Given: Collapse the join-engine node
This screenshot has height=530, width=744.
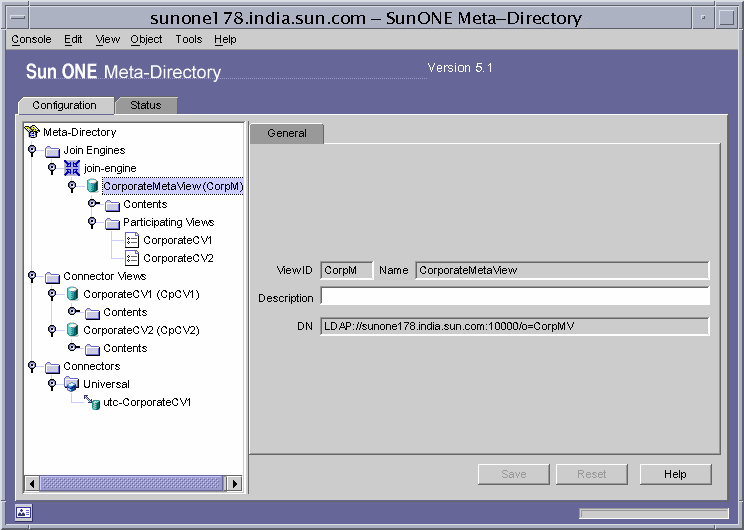Looking at the screenshot, I should coord(52,168).
